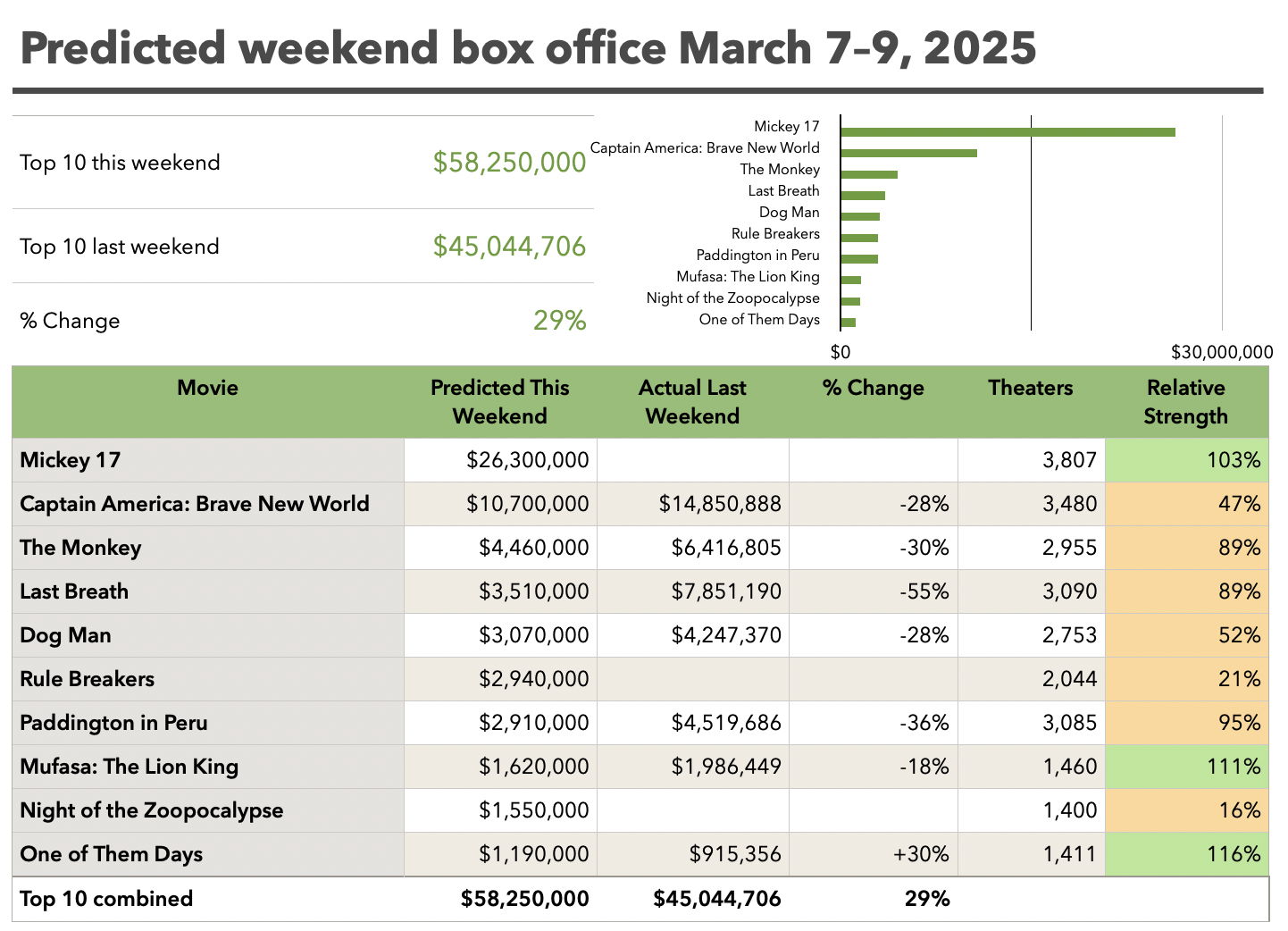
Task: Select the $4,519,686 cell
Action: tap(693, 723)
